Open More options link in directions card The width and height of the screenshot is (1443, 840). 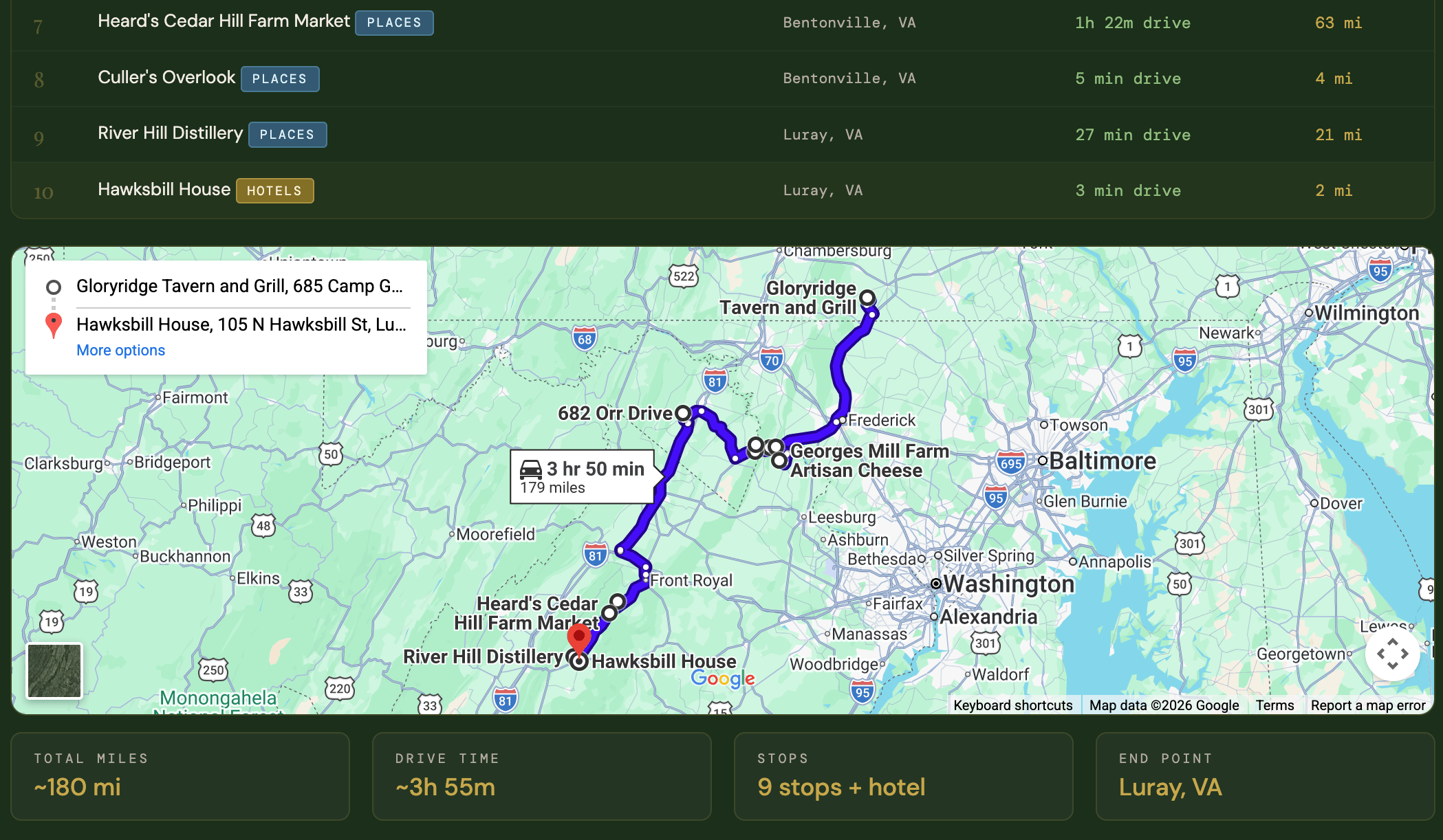pos(120,350)
